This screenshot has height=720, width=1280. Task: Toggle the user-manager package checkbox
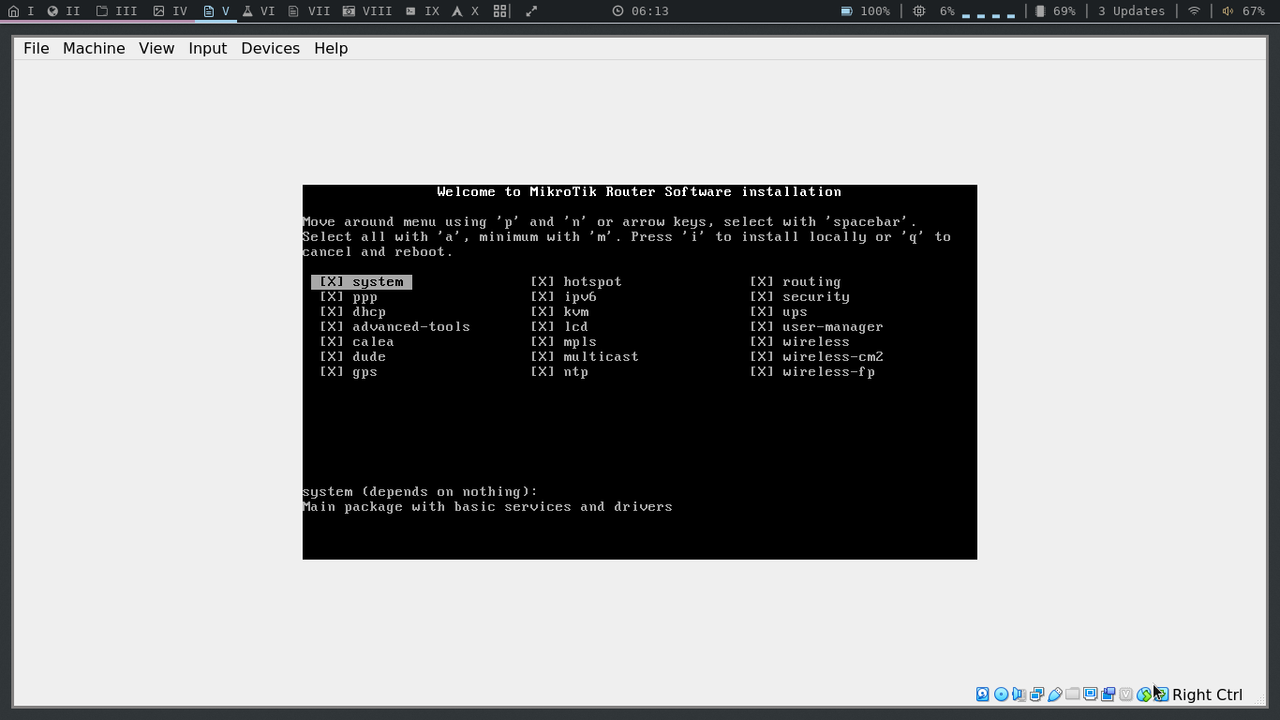coord(762,327)
